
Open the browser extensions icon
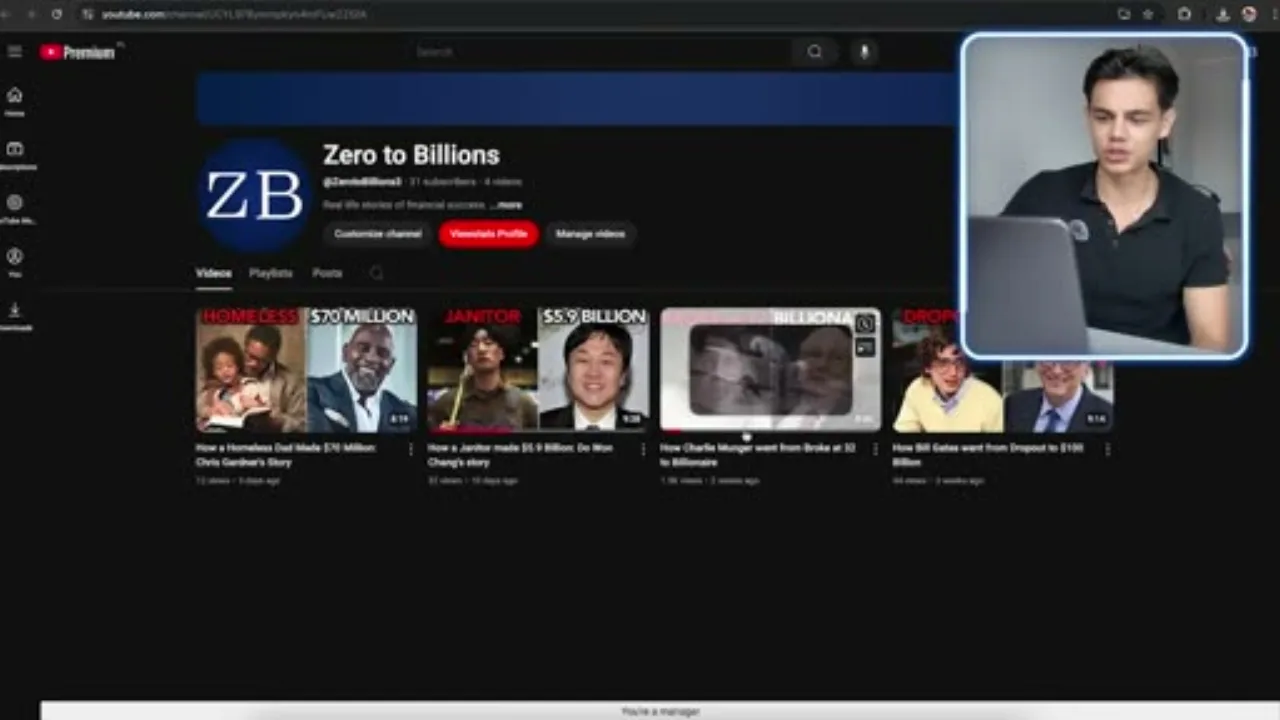pos(1185,14)
